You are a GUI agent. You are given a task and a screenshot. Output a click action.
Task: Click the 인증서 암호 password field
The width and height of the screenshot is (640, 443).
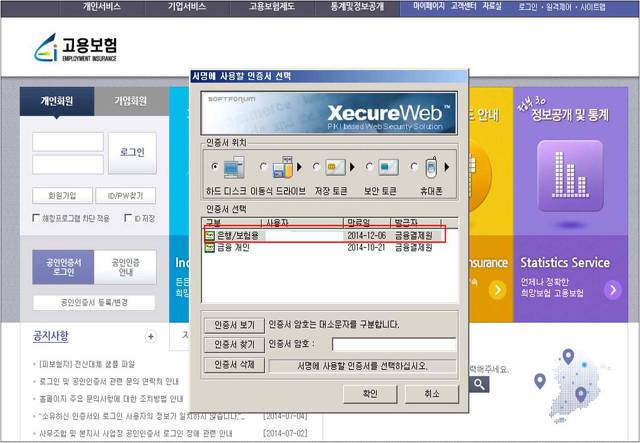[394, 345]
